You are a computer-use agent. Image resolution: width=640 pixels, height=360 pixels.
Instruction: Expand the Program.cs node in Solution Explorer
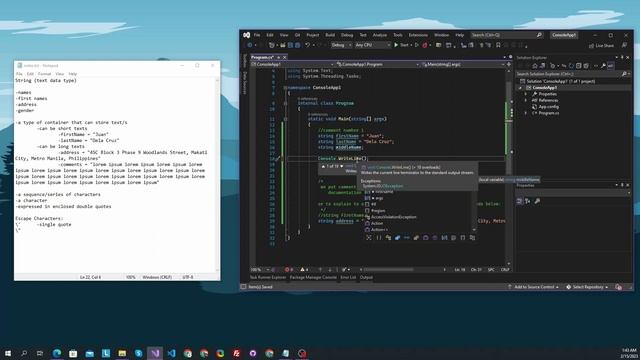526,113
